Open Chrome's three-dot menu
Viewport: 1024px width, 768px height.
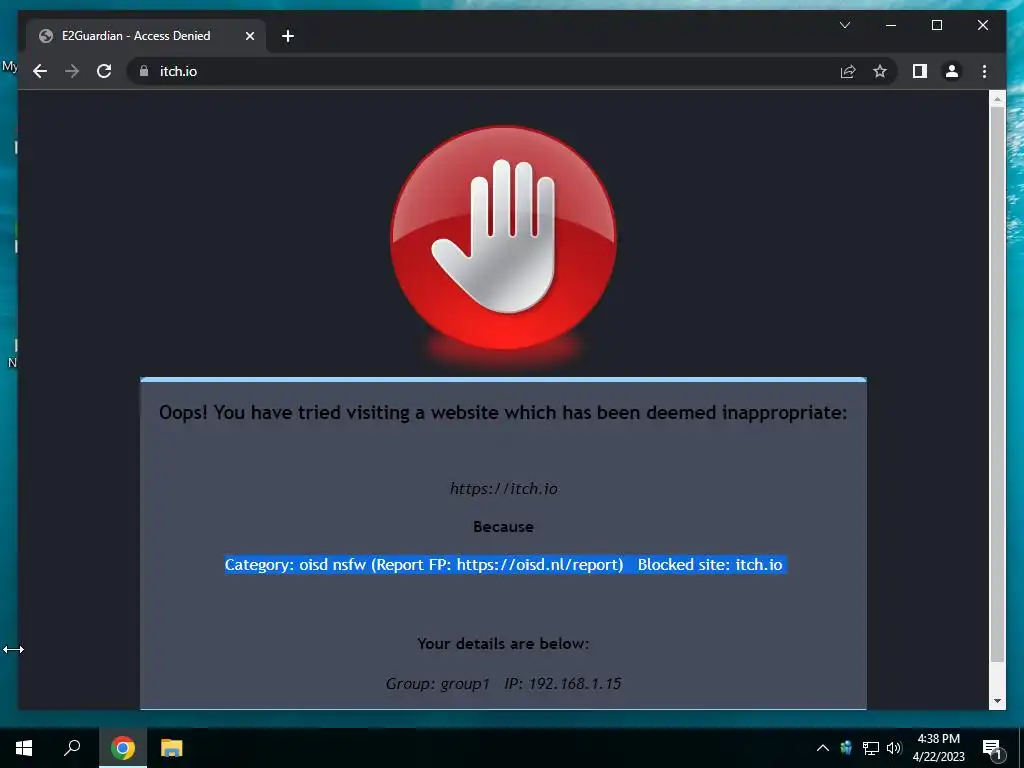[984, 71]
